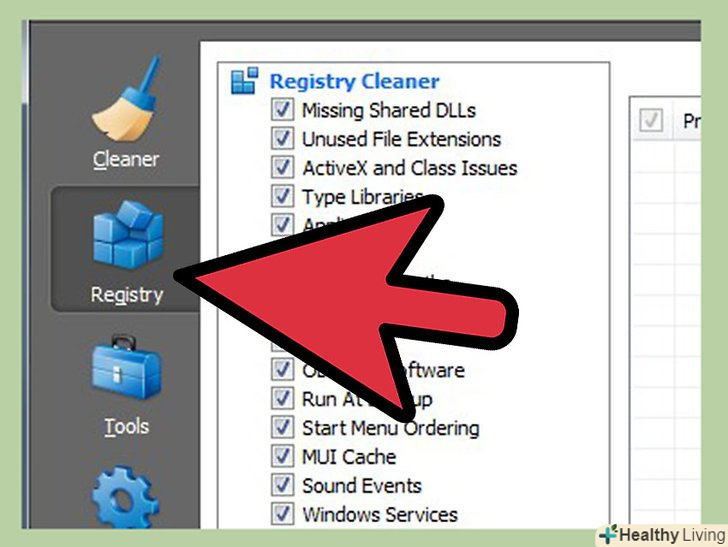
Task: Disable Start Menu Ordering scan
Action: pyautogui.click(x=282, y=428)
